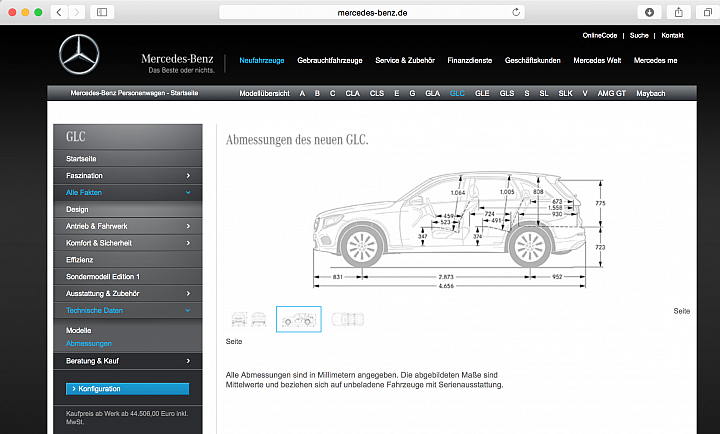
Task: Show the top view thumbnail
Action: [348, 319]
